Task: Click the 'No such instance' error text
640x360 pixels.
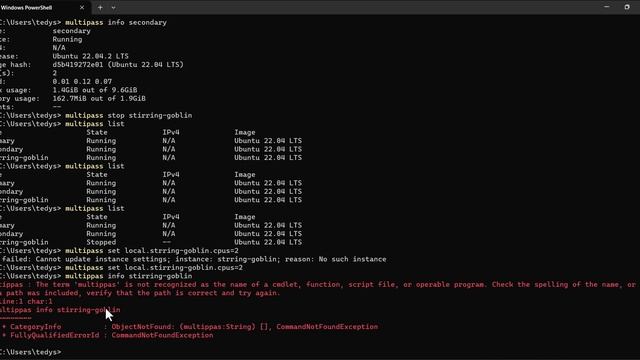Action: pyautogui.click(x=352, y=259)
